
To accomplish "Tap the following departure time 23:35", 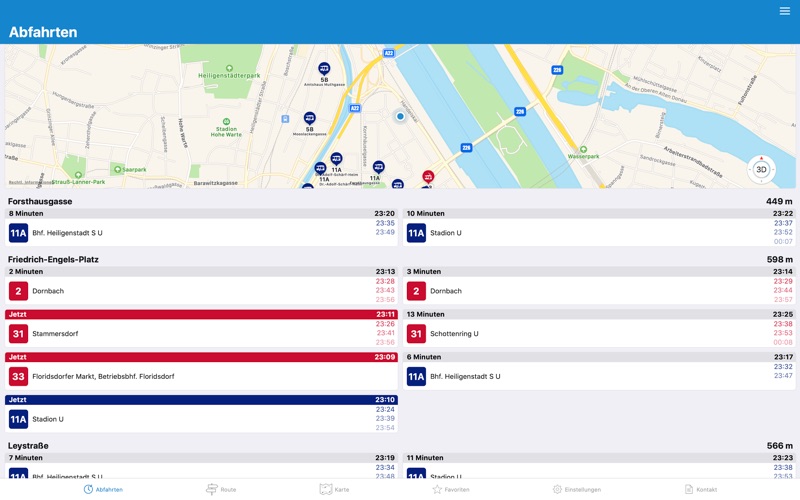I will (385, 223).
